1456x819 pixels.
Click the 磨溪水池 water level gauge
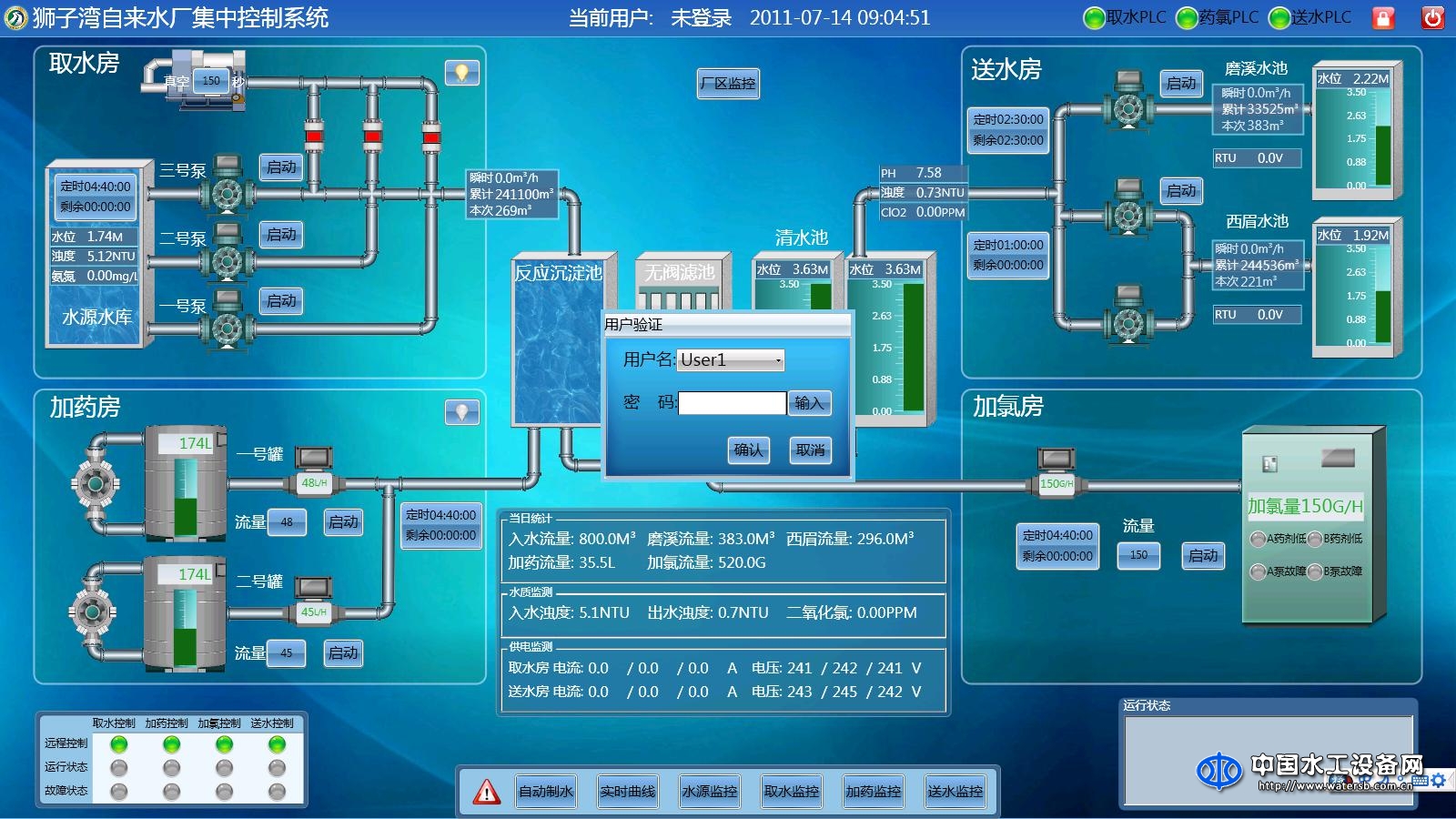pos(1382,136)
